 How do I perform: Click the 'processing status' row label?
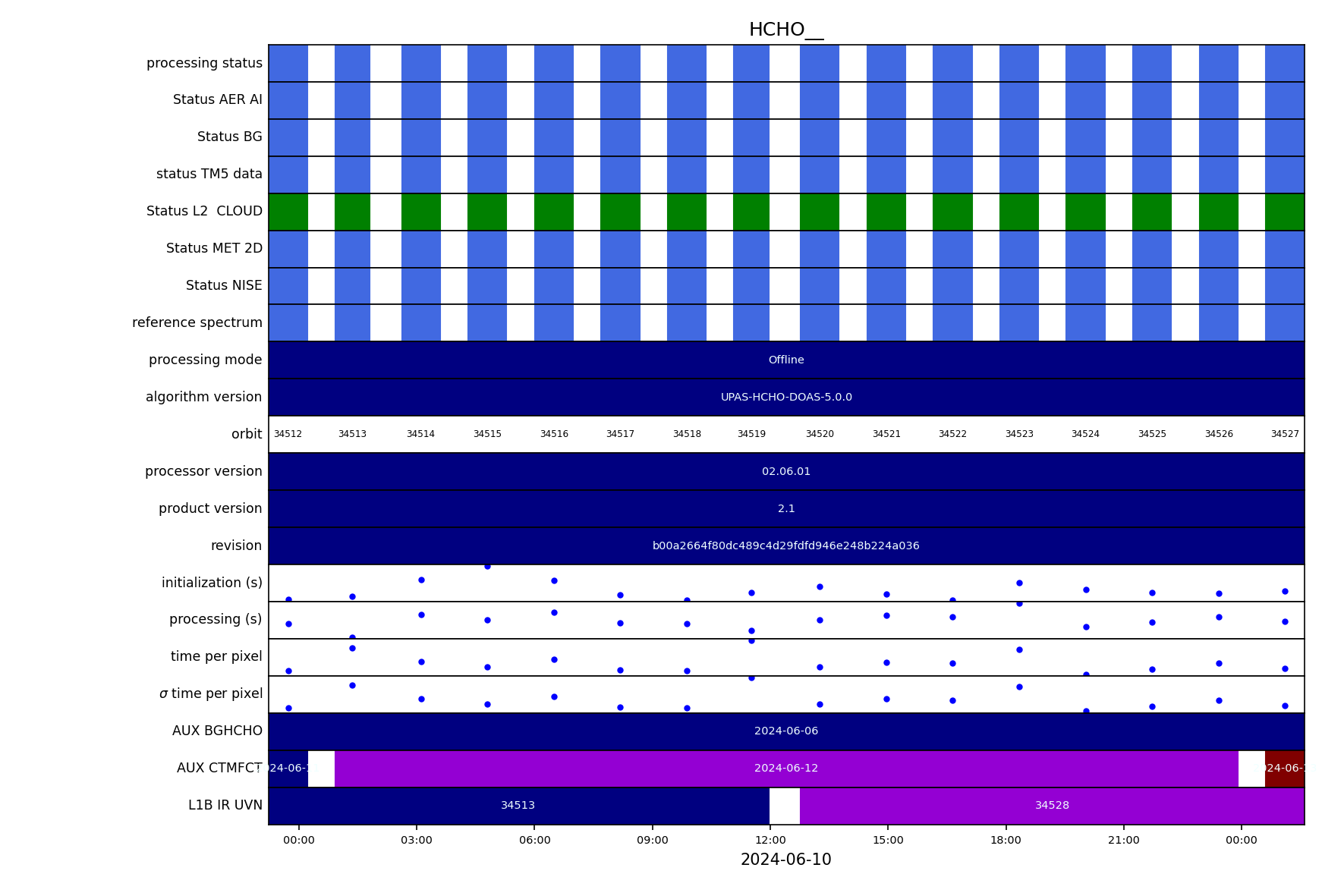click(204, 63)
